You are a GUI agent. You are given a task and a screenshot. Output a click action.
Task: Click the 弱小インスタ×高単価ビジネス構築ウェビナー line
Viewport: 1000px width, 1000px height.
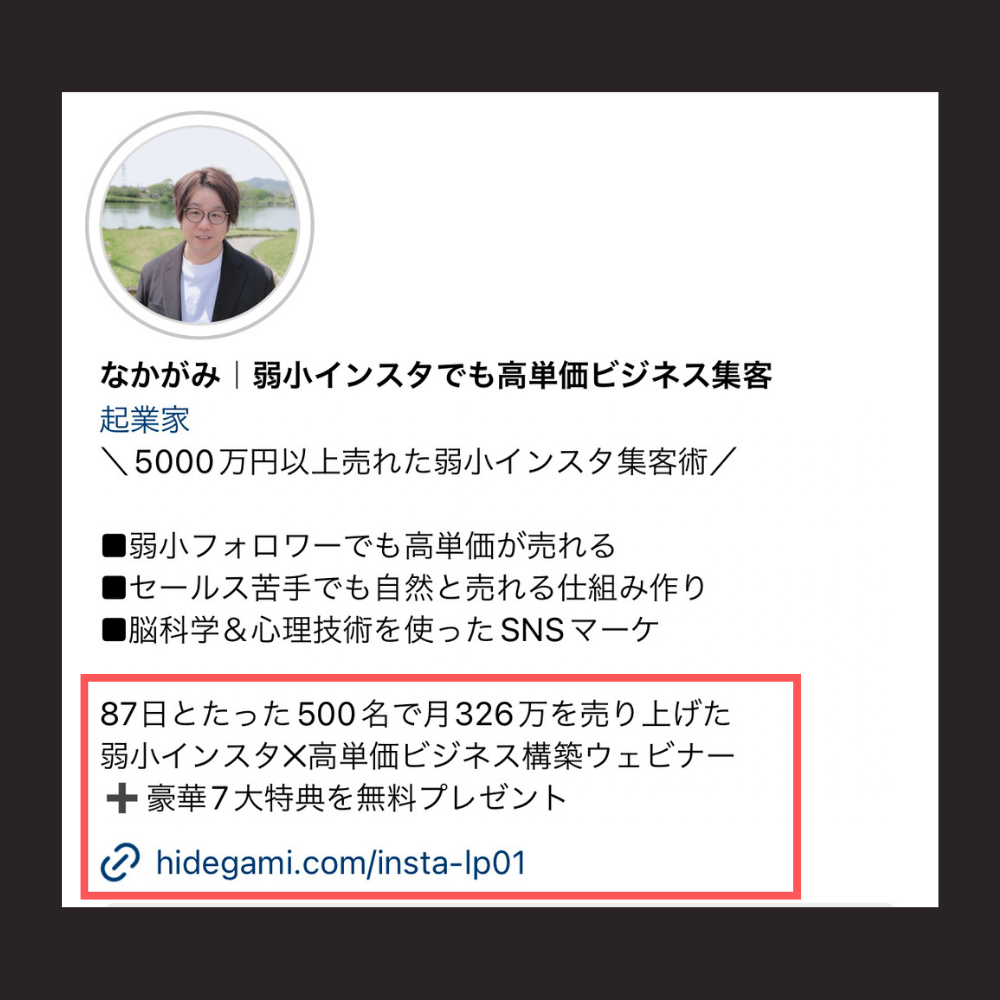click(418, 756)
